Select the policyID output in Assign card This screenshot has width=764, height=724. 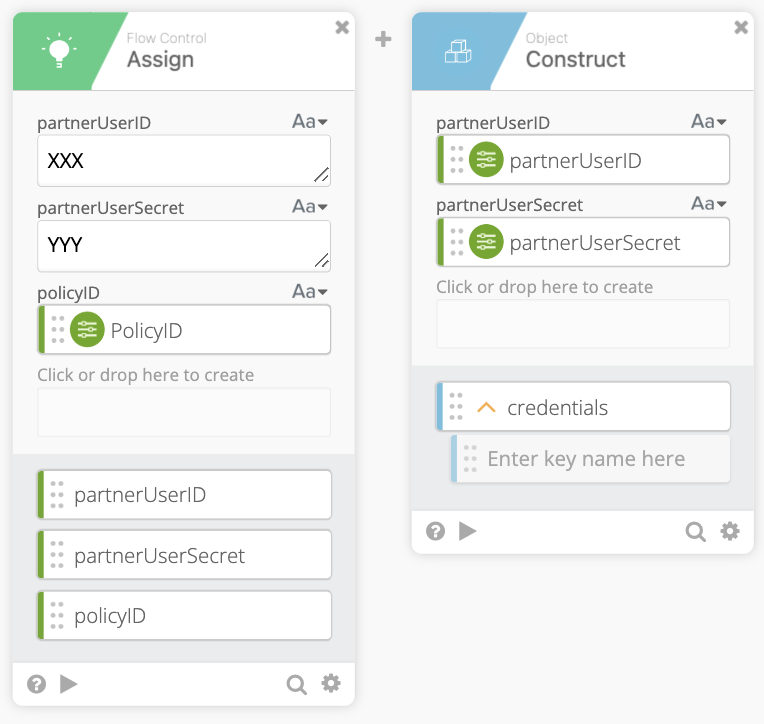tap(184, 616)
